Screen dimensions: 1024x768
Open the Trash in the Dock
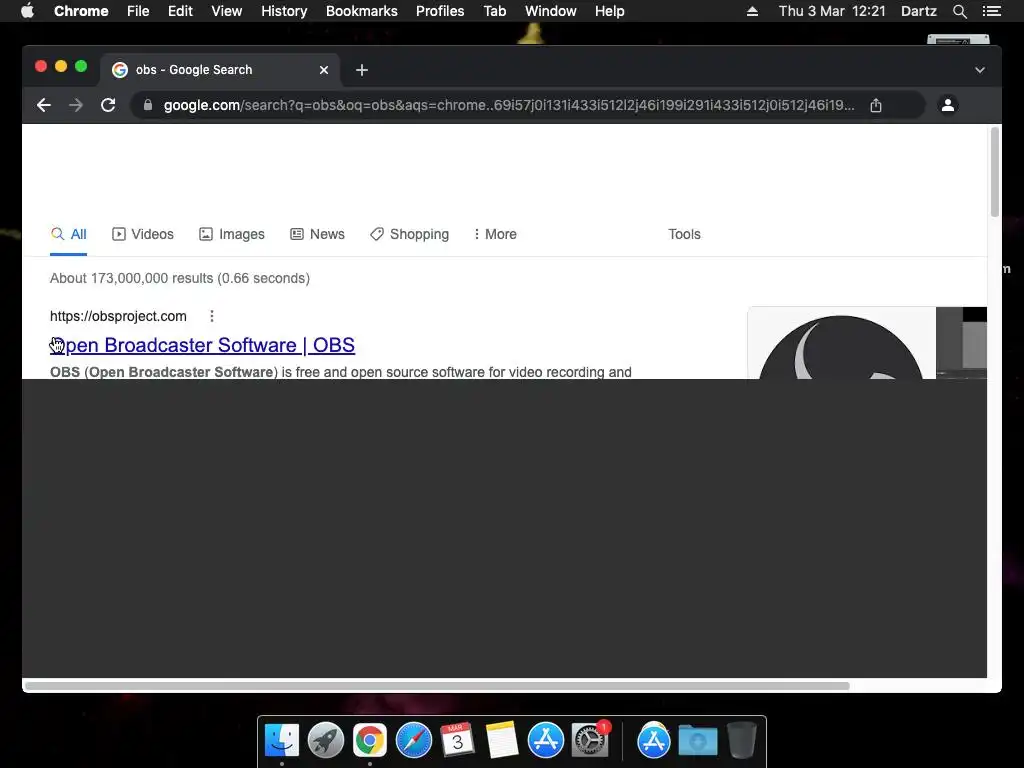click(x=741, y=740)
